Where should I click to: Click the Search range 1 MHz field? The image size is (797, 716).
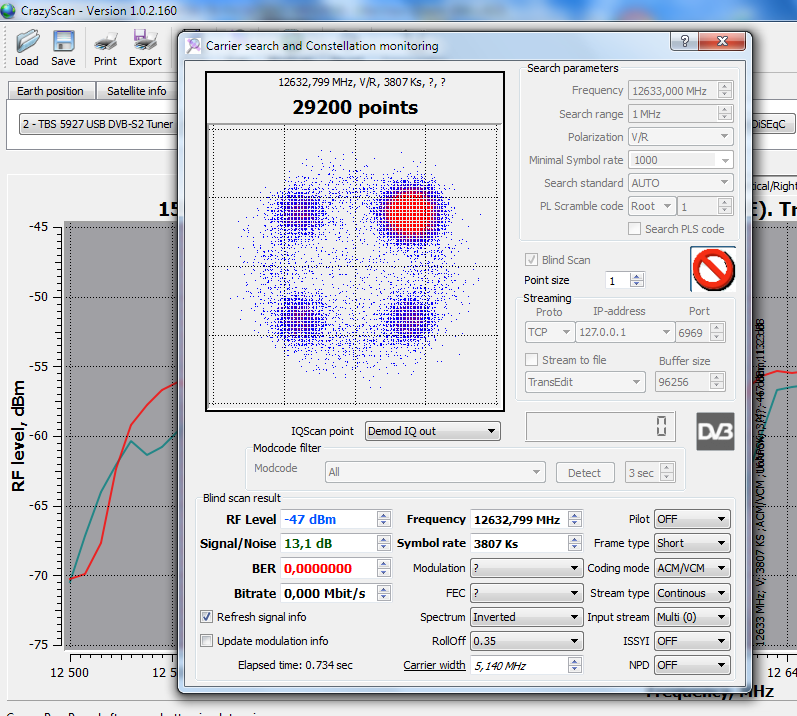tap(681, 114)
